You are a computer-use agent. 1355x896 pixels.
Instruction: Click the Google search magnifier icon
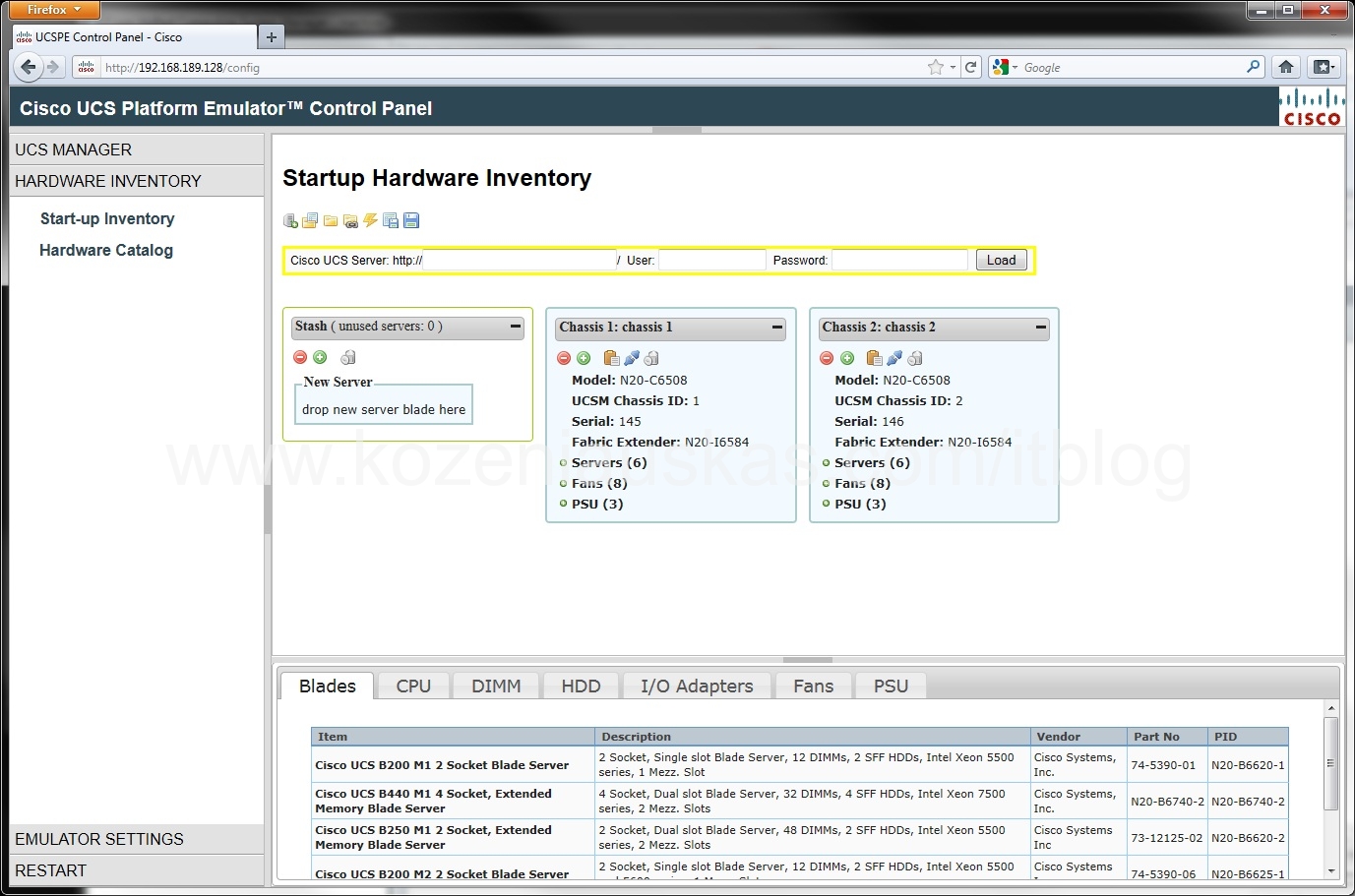point(1253,67)
